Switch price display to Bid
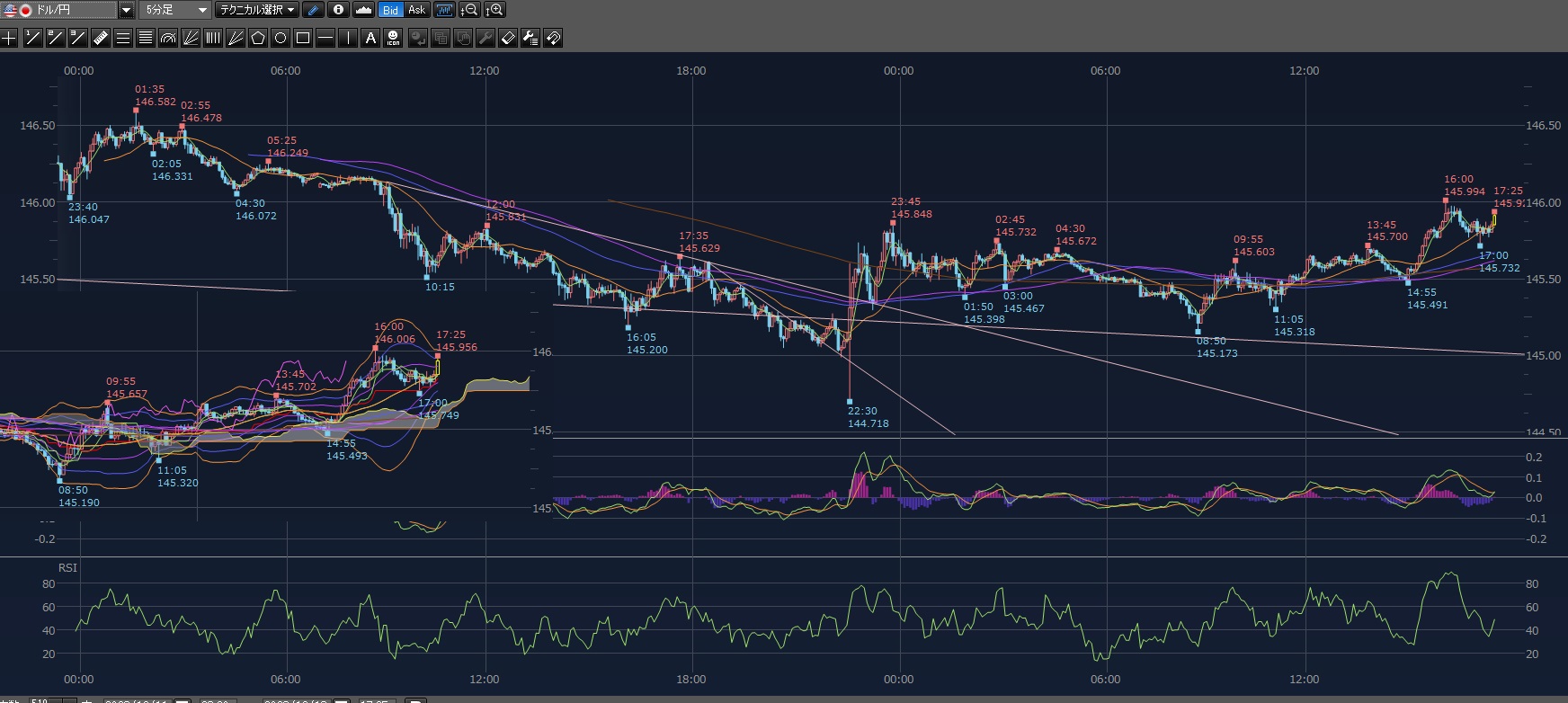 tap(390, 10)
